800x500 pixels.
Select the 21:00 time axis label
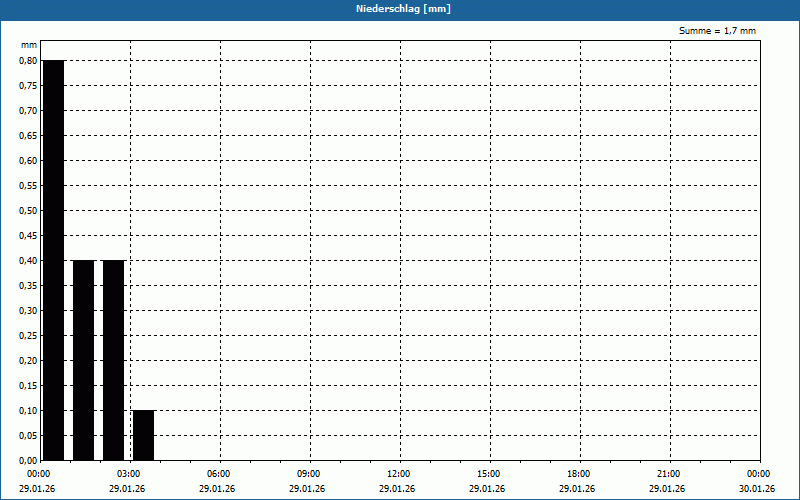click(x=669, y=474)
